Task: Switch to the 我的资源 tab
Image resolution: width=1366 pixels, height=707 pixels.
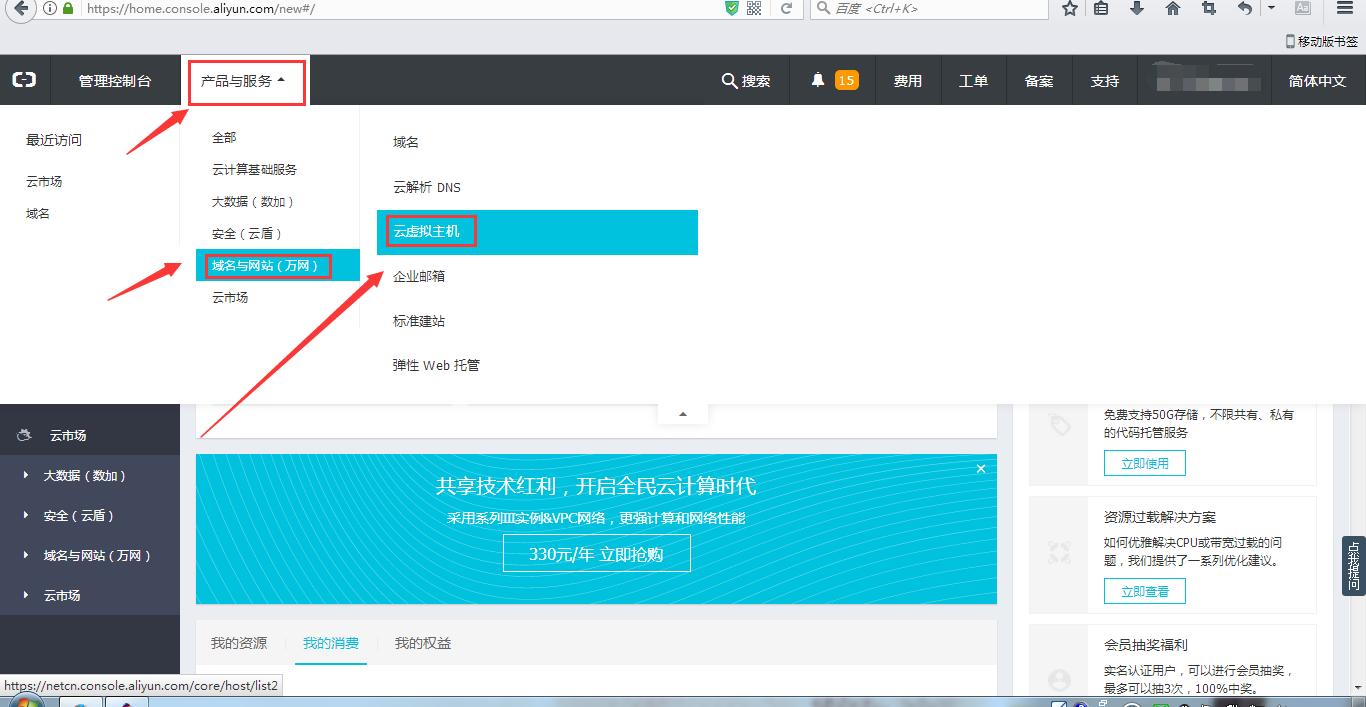Action: [x=239, y=643]
